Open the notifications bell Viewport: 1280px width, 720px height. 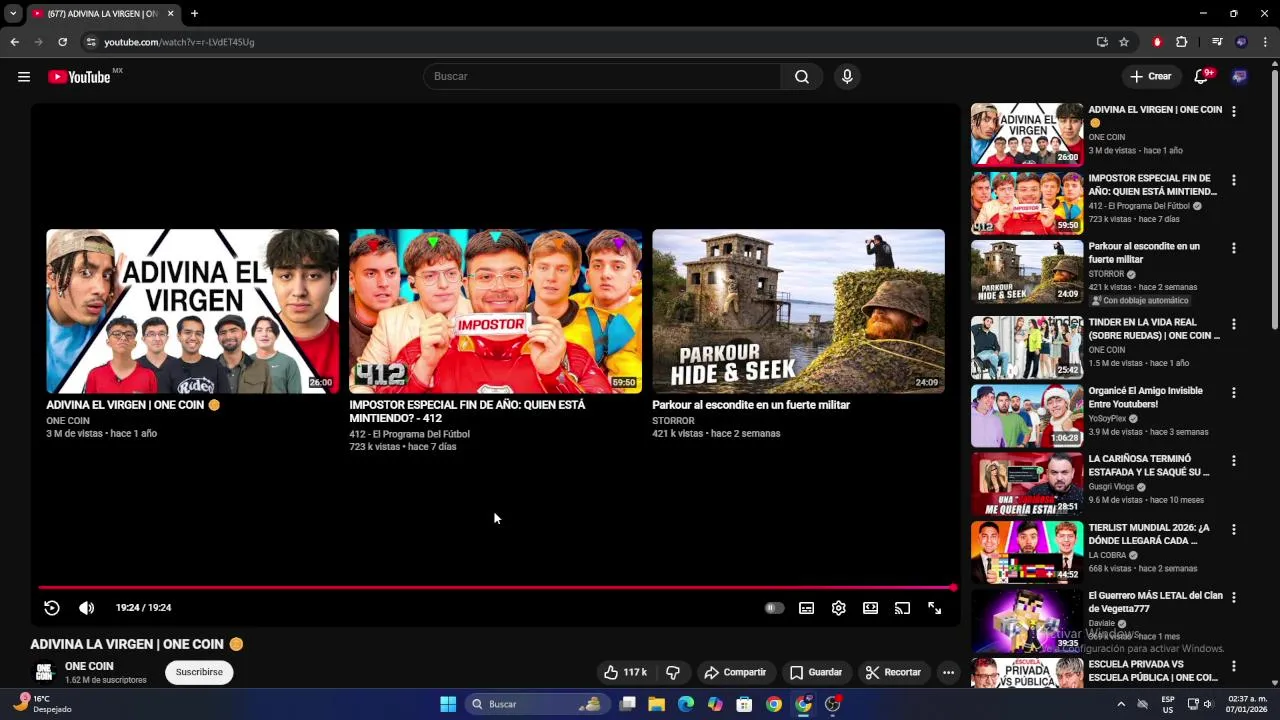click(1202, 77)
